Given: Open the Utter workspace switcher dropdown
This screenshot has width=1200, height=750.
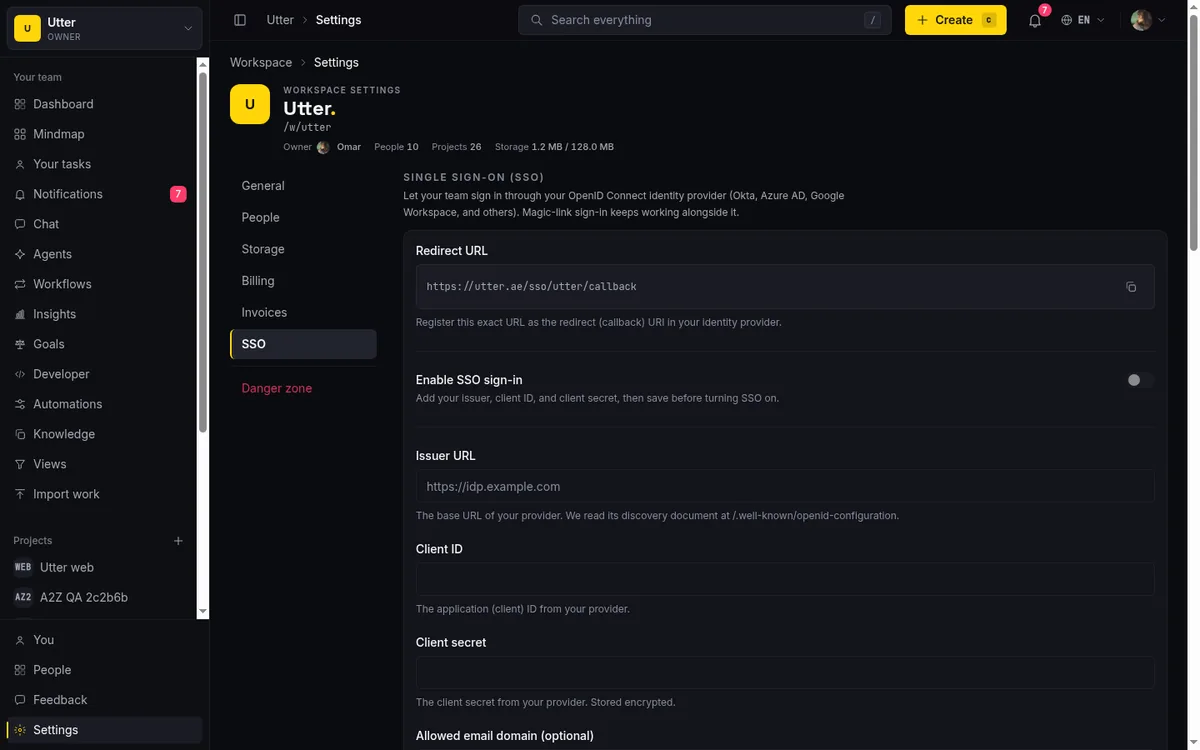Looking at the screenshot, I should (105, 28).
